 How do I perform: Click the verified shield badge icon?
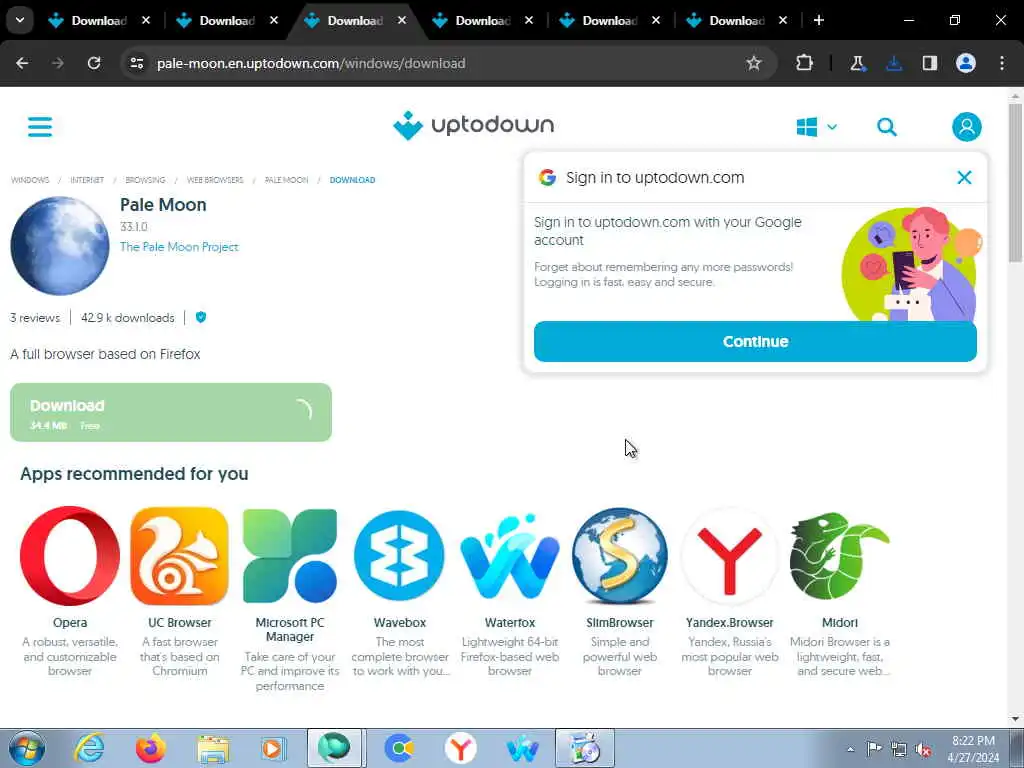tap(201, 317)
